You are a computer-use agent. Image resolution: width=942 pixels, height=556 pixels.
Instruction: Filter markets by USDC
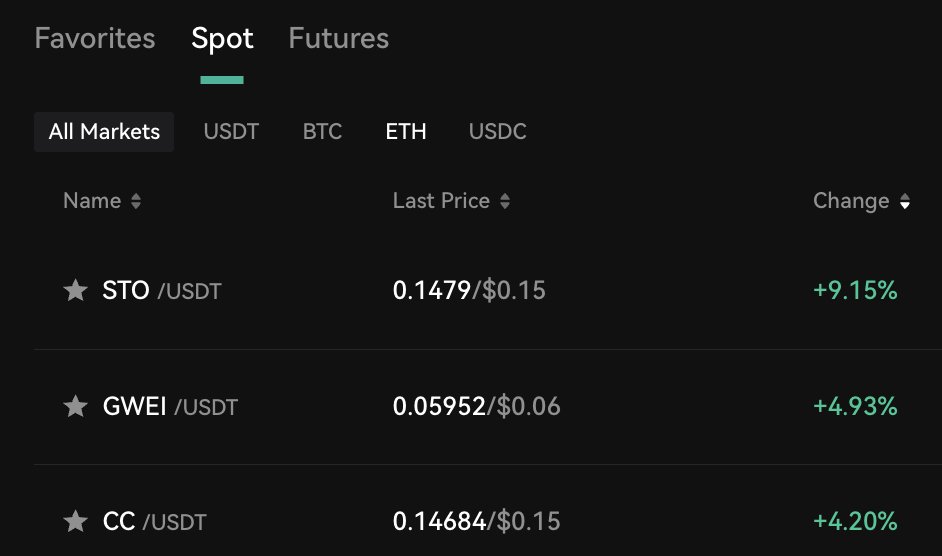[x=497, y=132]
